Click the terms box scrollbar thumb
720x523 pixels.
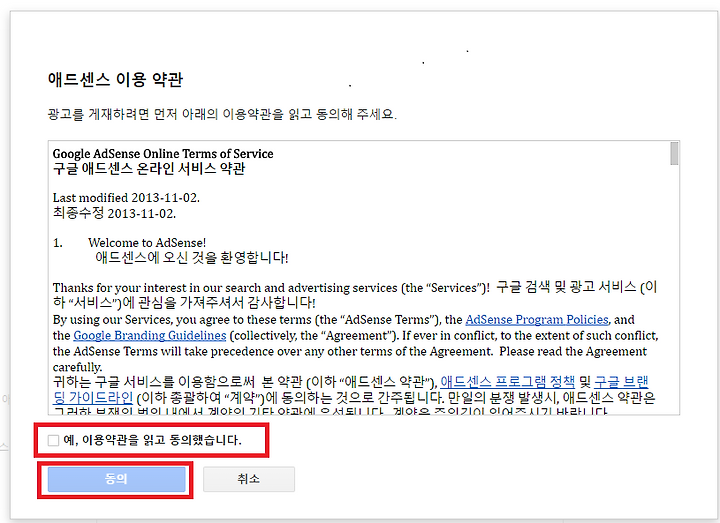click(x=674, y=153)
